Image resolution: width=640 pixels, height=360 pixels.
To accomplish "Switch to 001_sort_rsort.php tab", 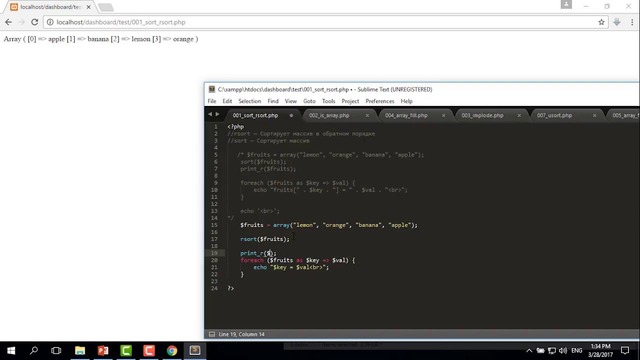I will coord(255,116).
